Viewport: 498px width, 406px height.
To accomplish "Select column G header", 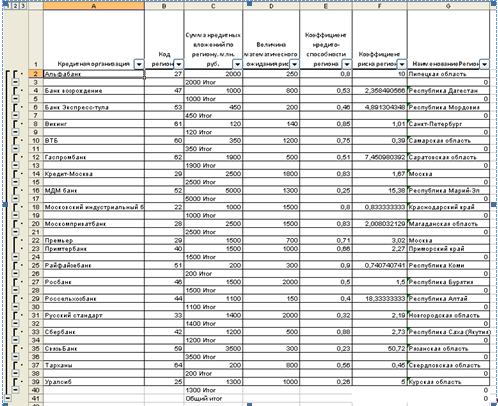I will pyautogui.click(x=448, y=6).
